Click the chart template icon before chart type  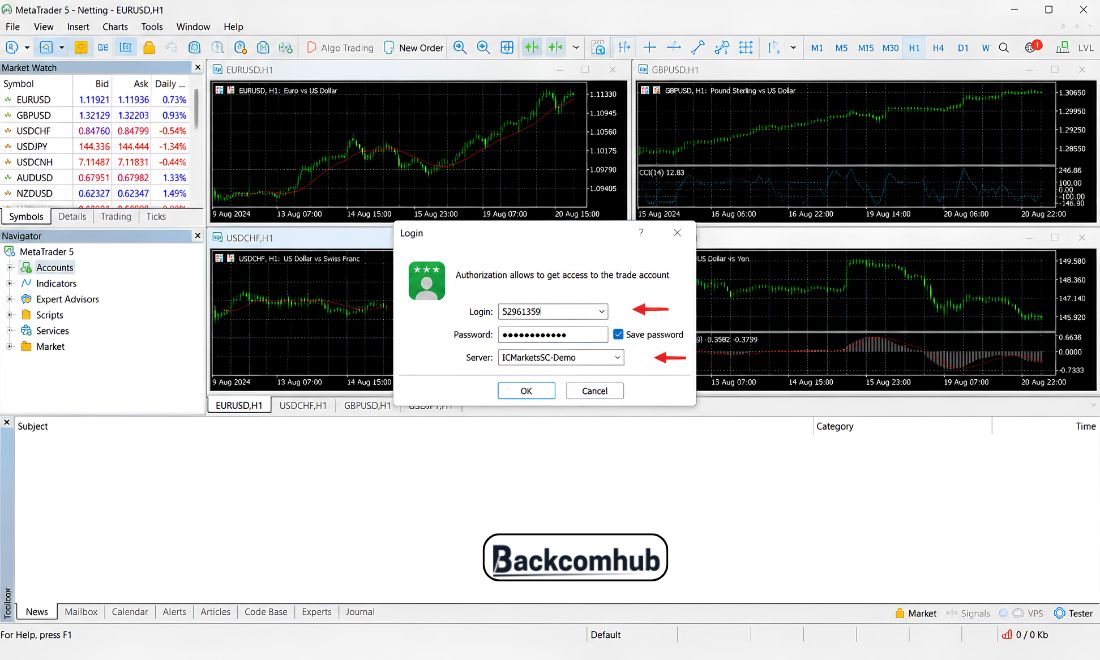(598, 48)
